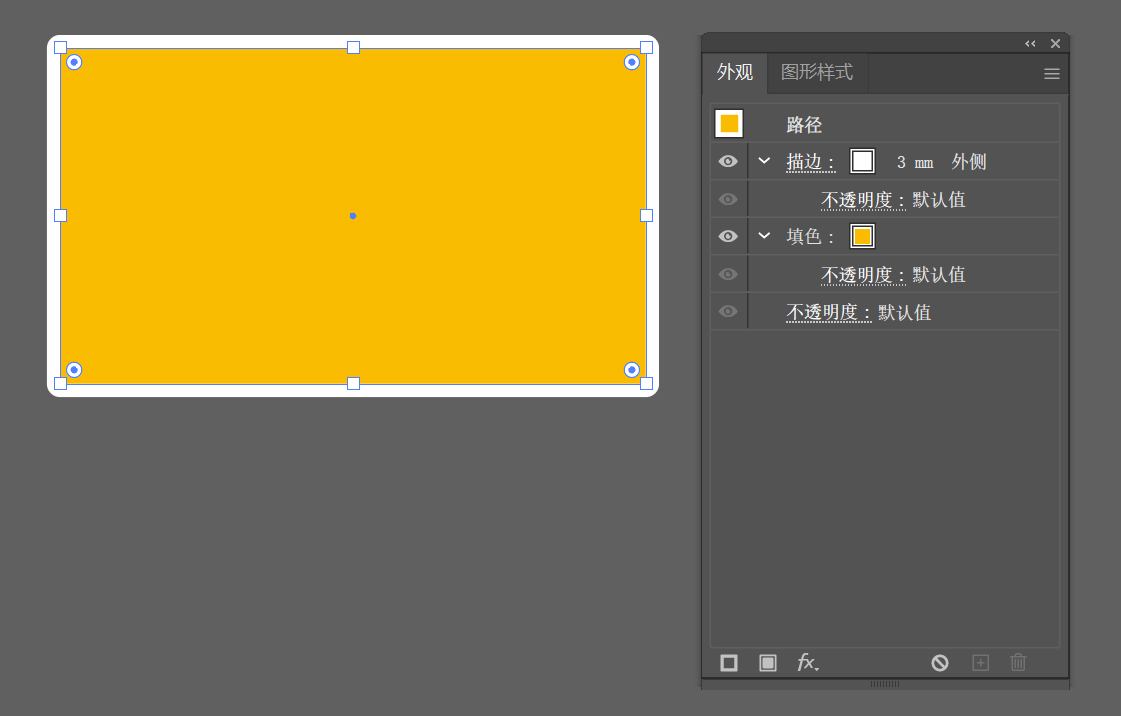This screenshot has height=716, width=1121.
Task: Click the Clear Appearance icon
Action: tap(939, 663)
